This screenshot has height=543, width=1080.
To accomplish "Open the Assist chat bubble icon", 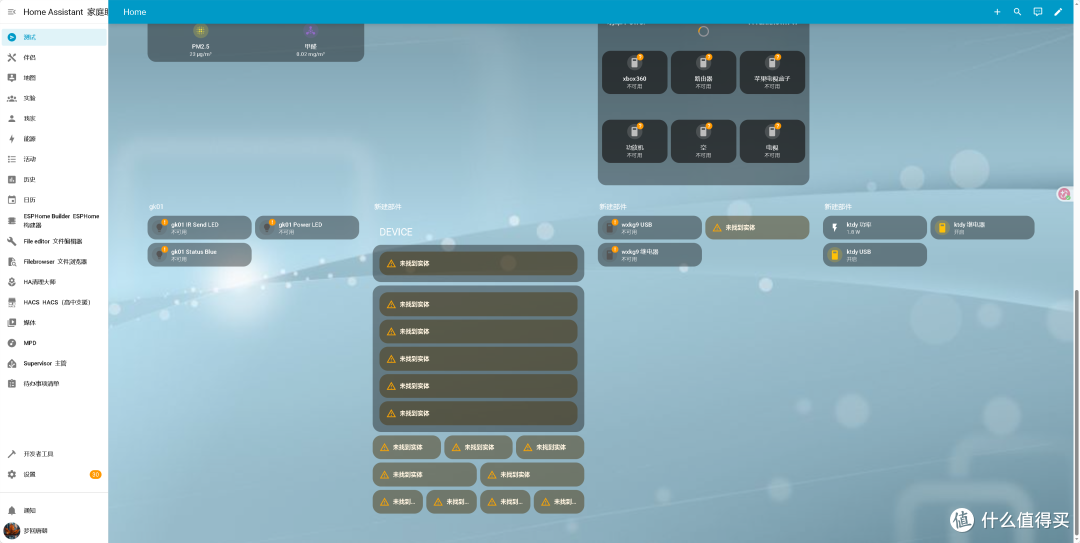I will tap(1038, 12).
